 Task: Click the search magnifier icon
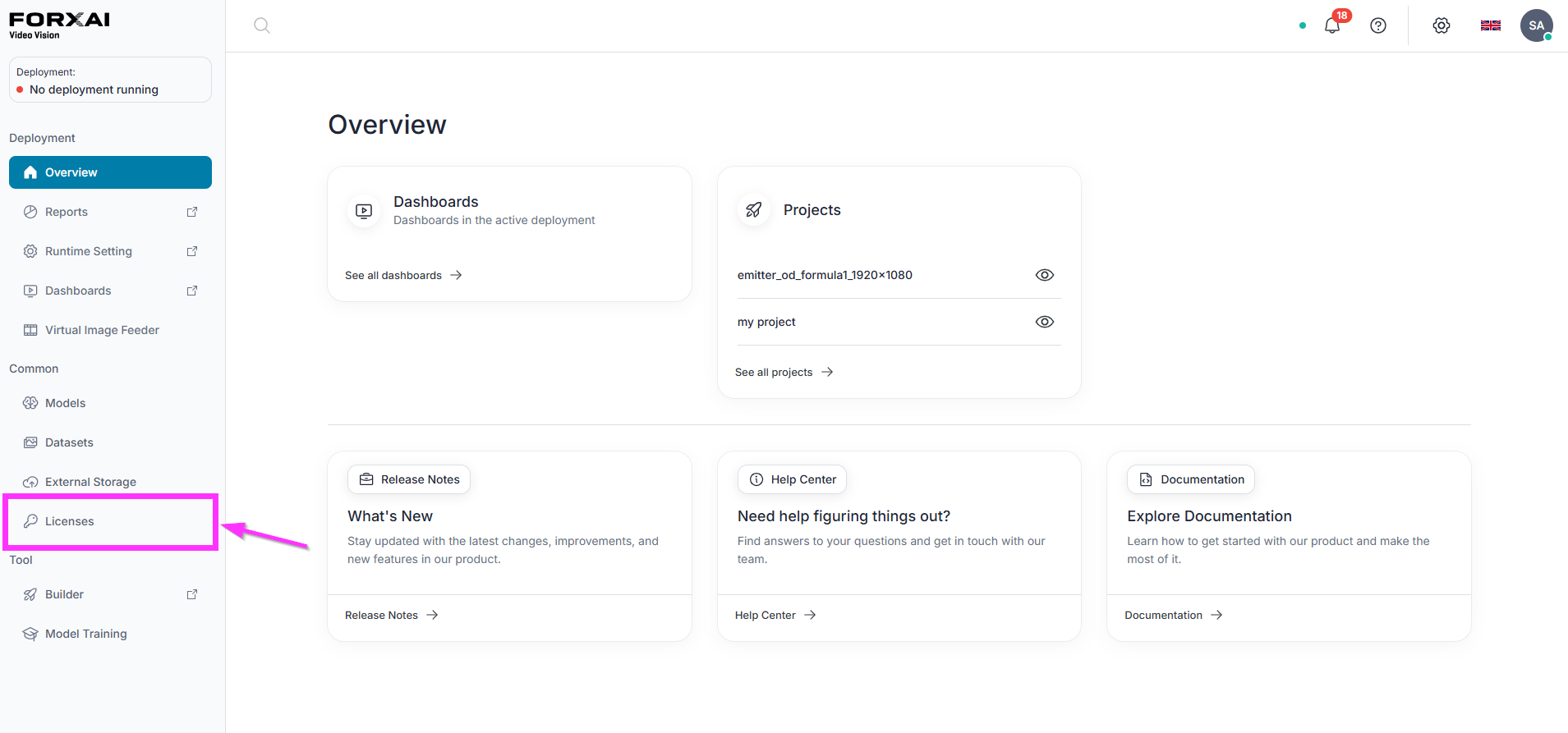[x=262, y=25]
